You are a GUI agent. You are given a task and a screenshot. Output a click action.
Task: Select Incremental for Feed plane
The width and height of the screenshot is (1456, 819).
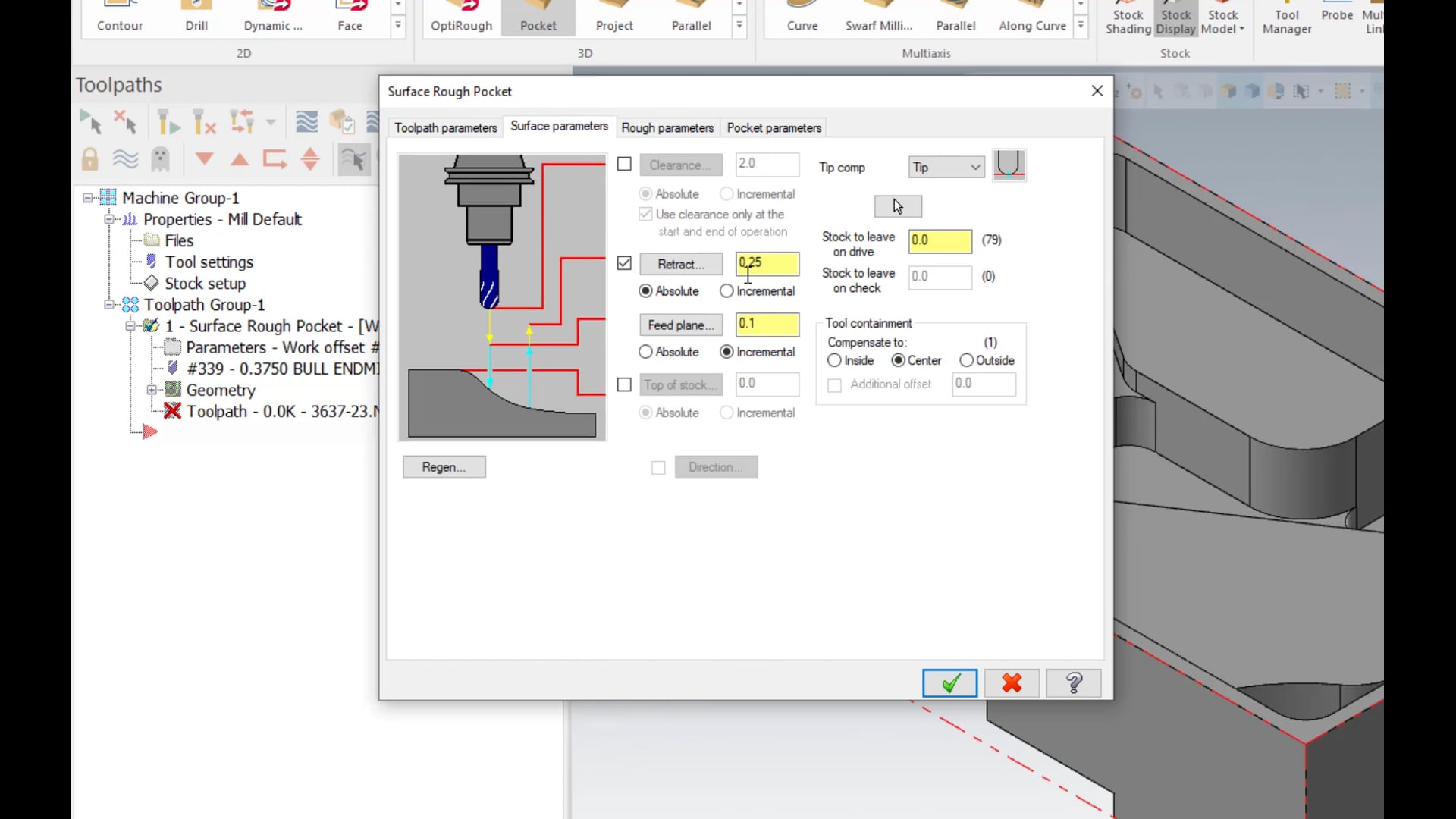pyautogui.click(x=726, y=351)
